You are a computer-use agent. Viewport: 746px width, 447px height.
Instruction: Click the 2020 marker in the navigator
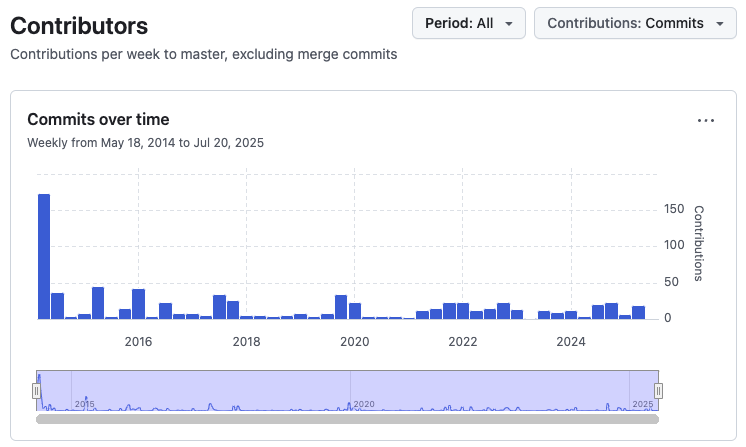coord(363,404)
